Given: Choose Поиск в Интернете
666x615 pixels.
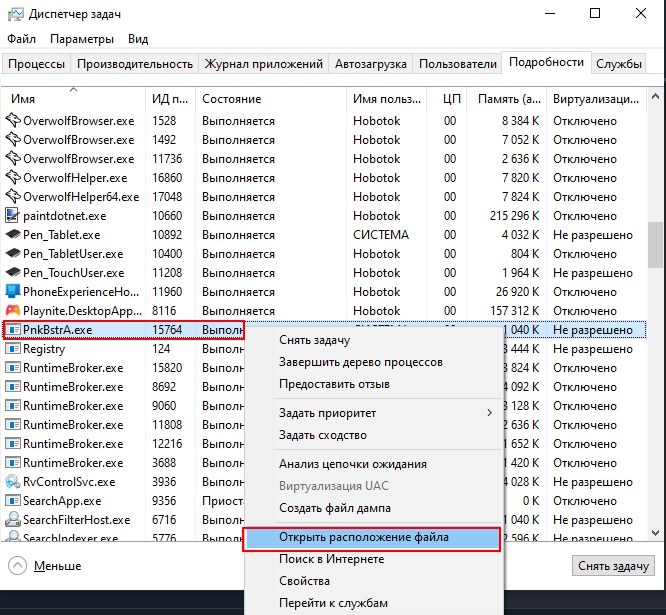Looking at the screenshot, I should 374,559.
